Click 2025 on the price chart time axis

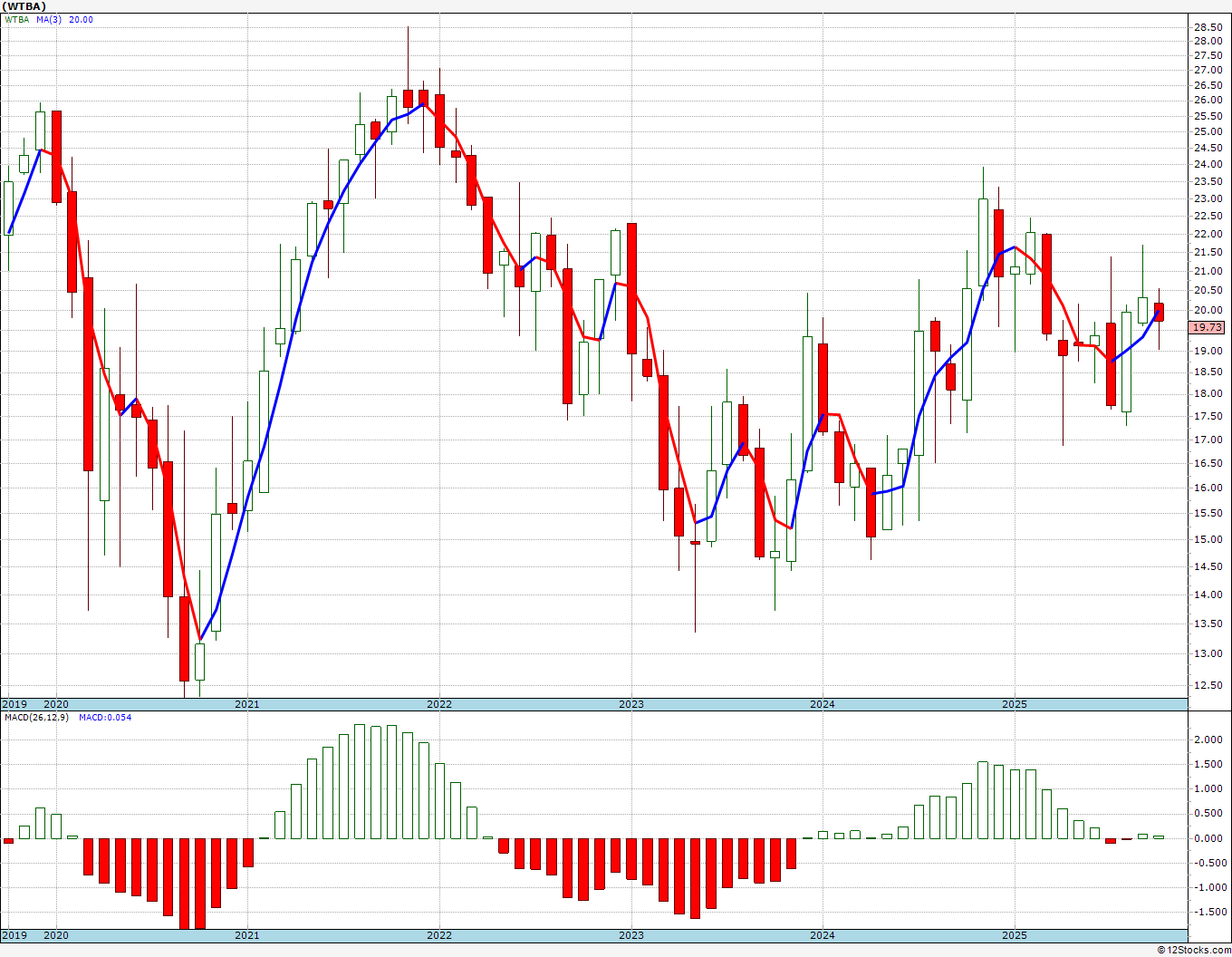coord(1015,704)
